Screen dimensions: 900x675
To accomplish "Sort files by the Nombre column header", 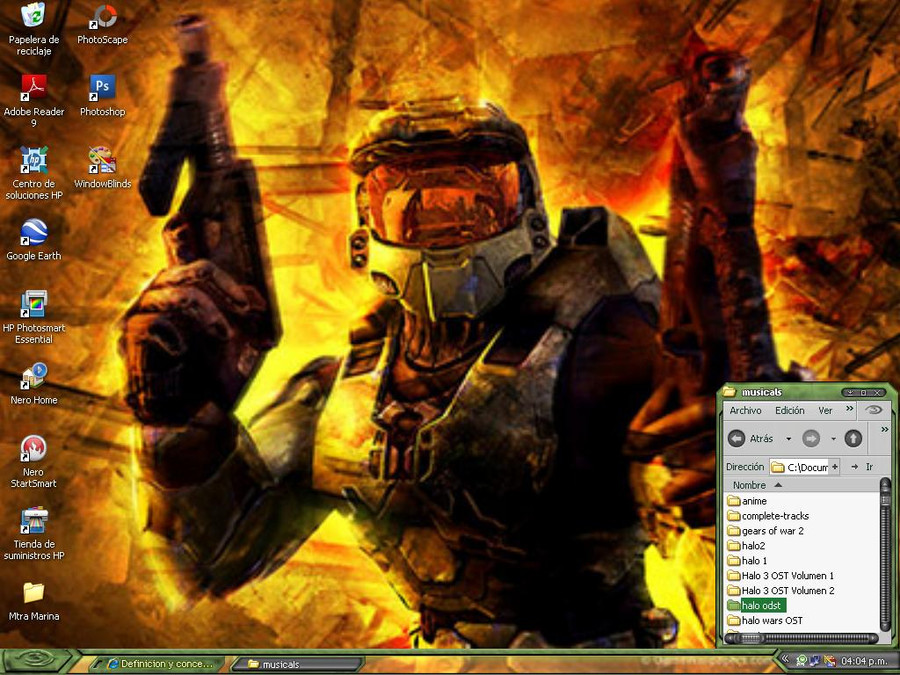I will (x=801, y=485).
